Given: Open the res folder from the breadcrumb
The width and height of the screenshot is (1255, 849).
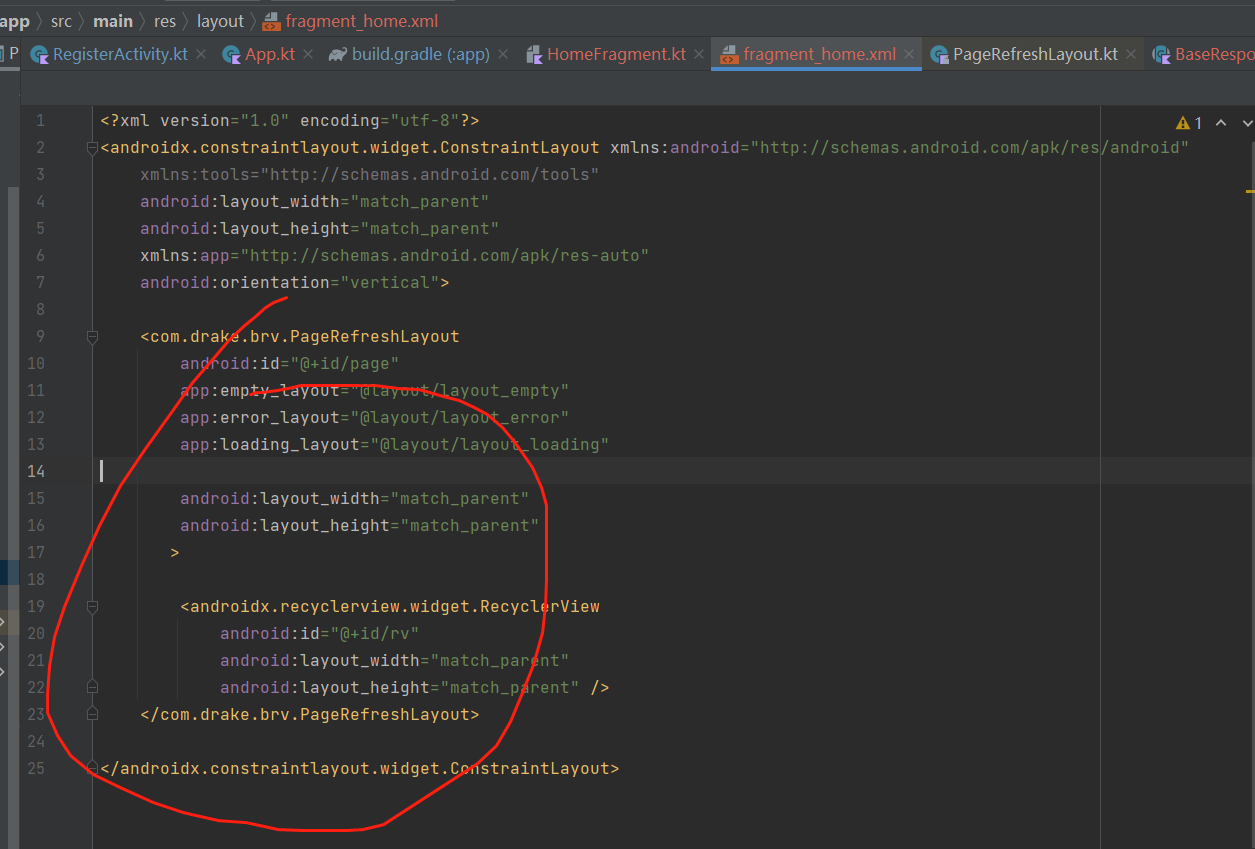Looking at the screenshot, I should (164, 20).
